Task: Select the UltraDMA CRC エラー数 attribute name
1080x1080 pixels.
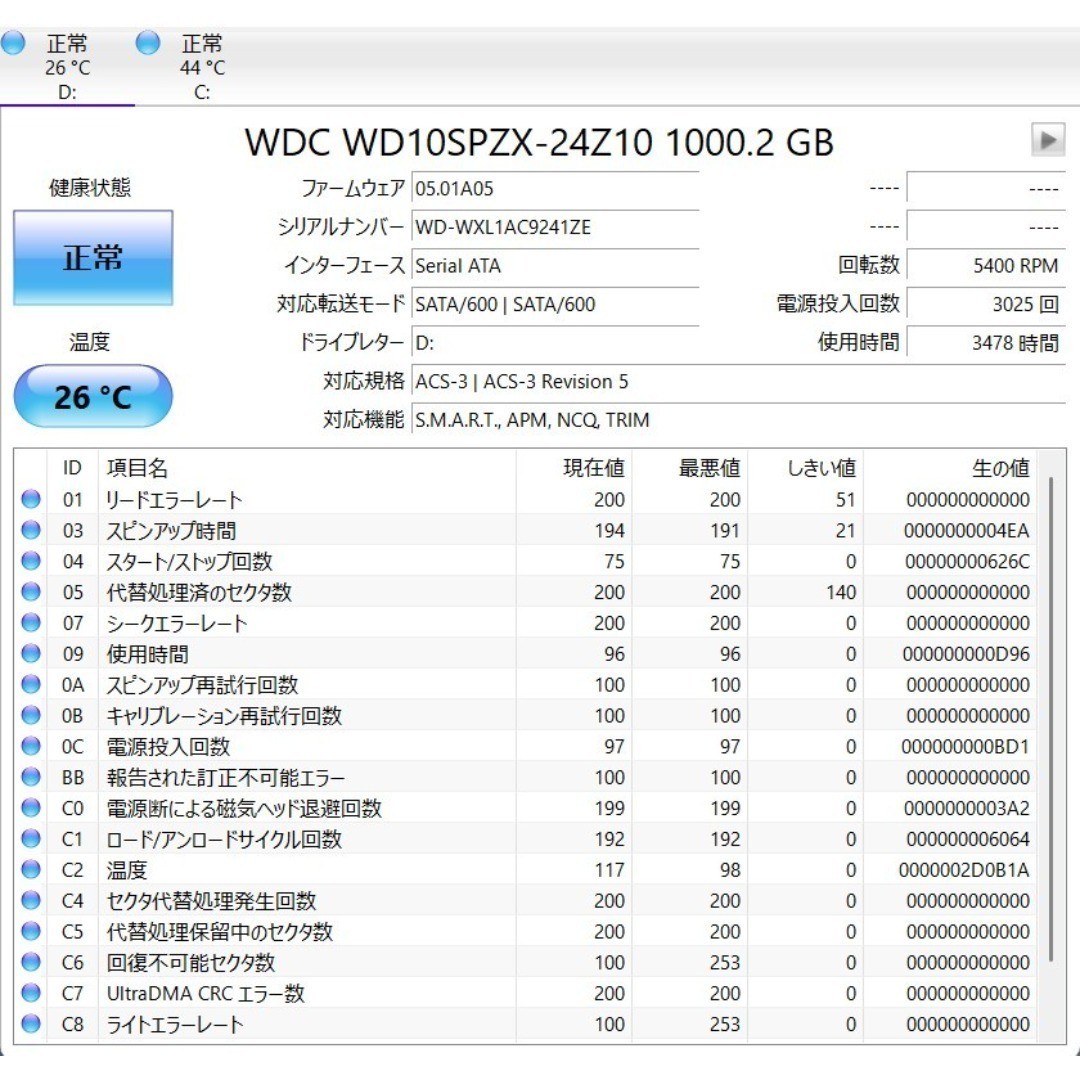Action: [x=205, y=993]
